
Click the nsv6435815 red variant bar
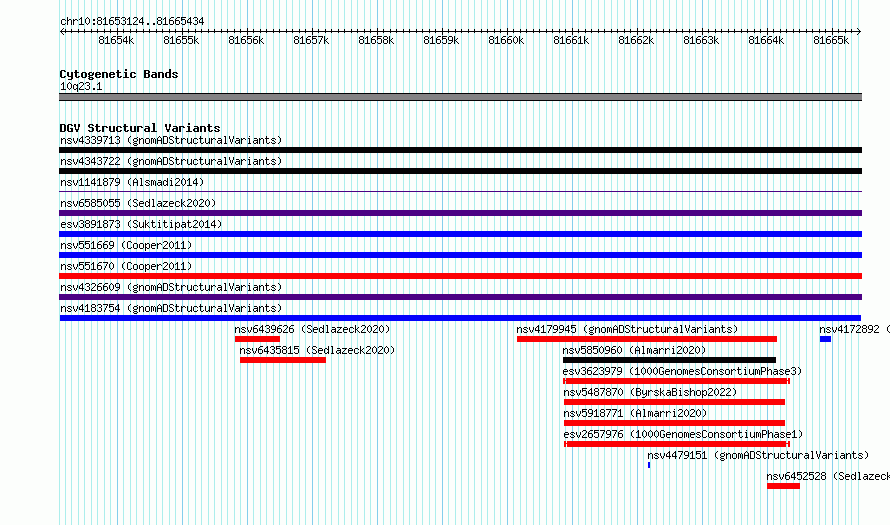click(x=283, y=360)
